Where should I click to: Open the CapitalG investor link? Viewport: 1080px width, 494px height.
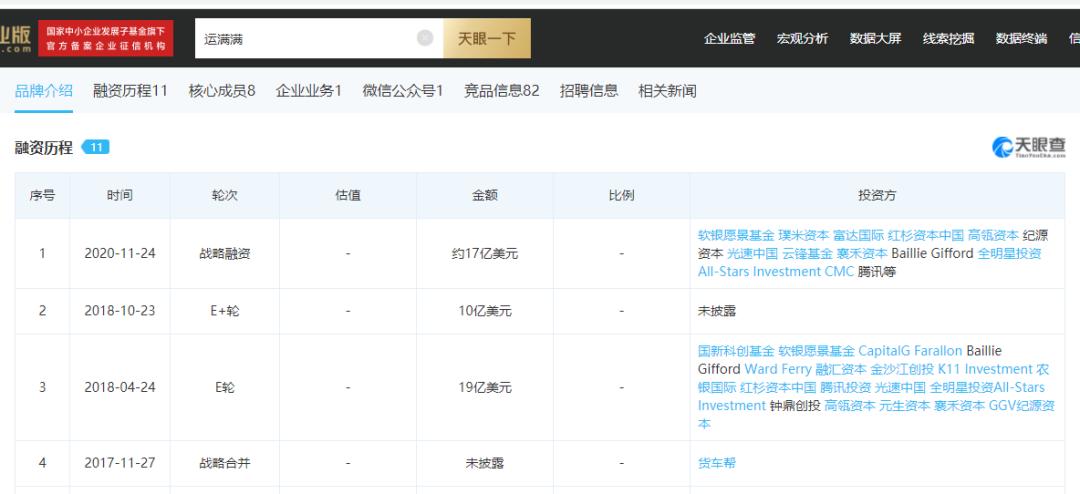tap(886, 351)
